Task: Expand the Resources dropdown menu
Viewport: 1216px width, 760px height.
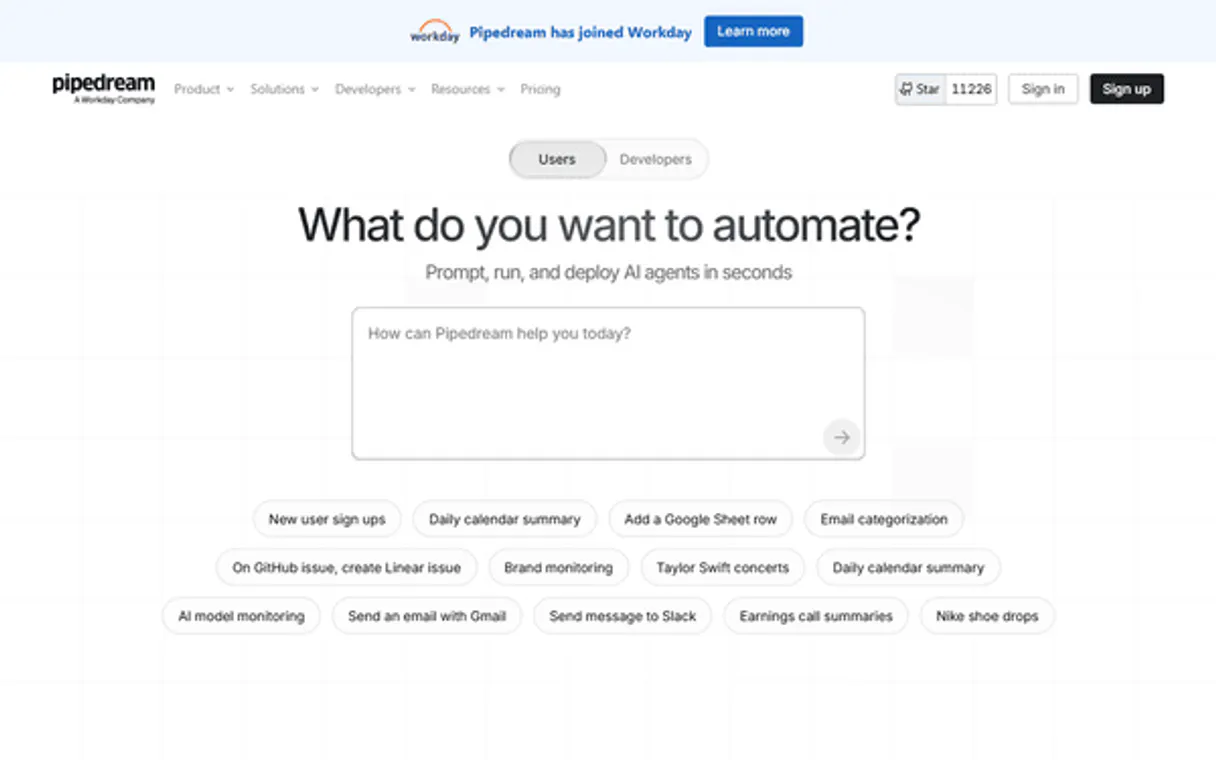Action: tap(467, 89)
